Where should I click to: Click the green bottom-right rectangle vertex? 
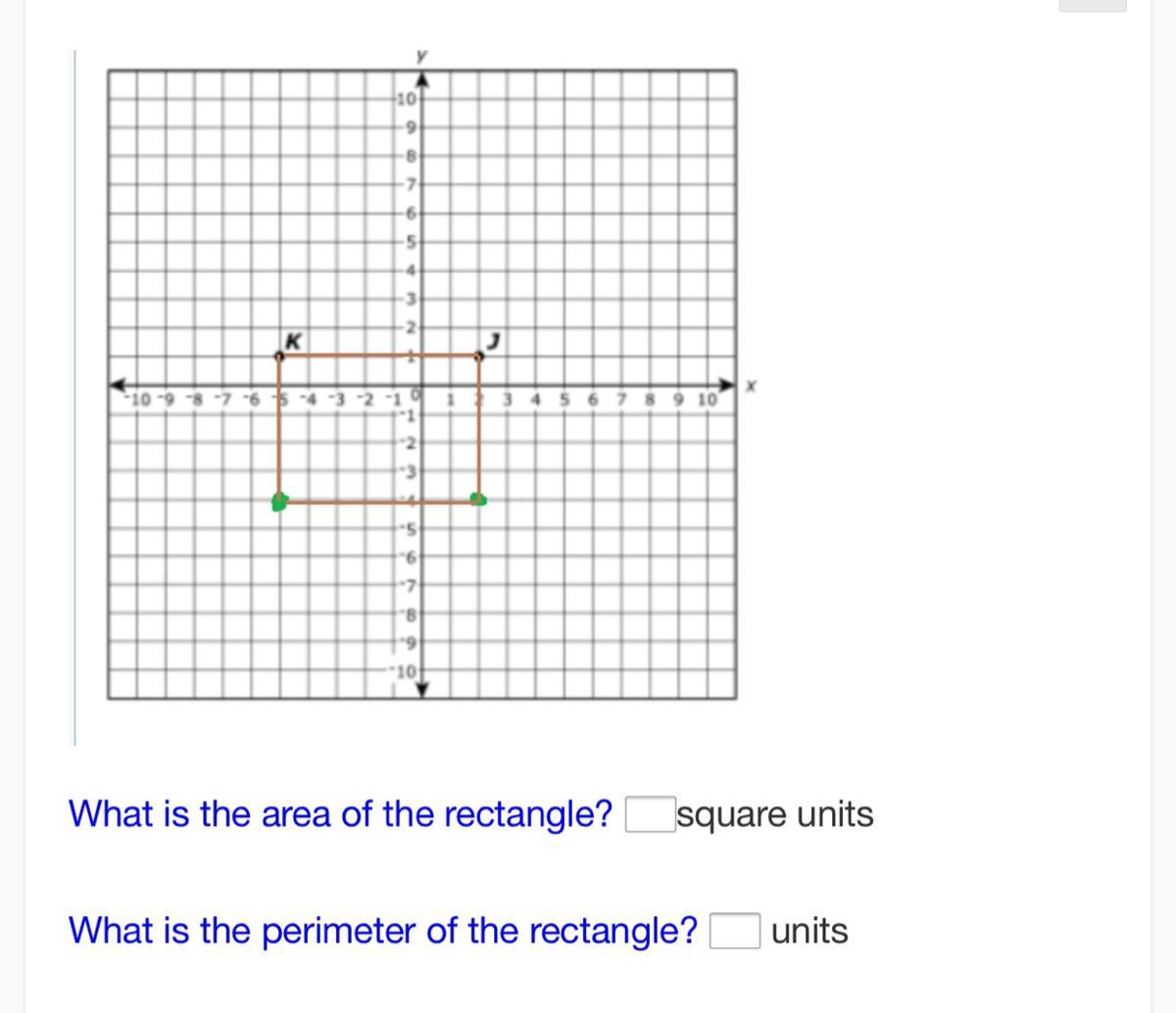(x=478, y=500)
